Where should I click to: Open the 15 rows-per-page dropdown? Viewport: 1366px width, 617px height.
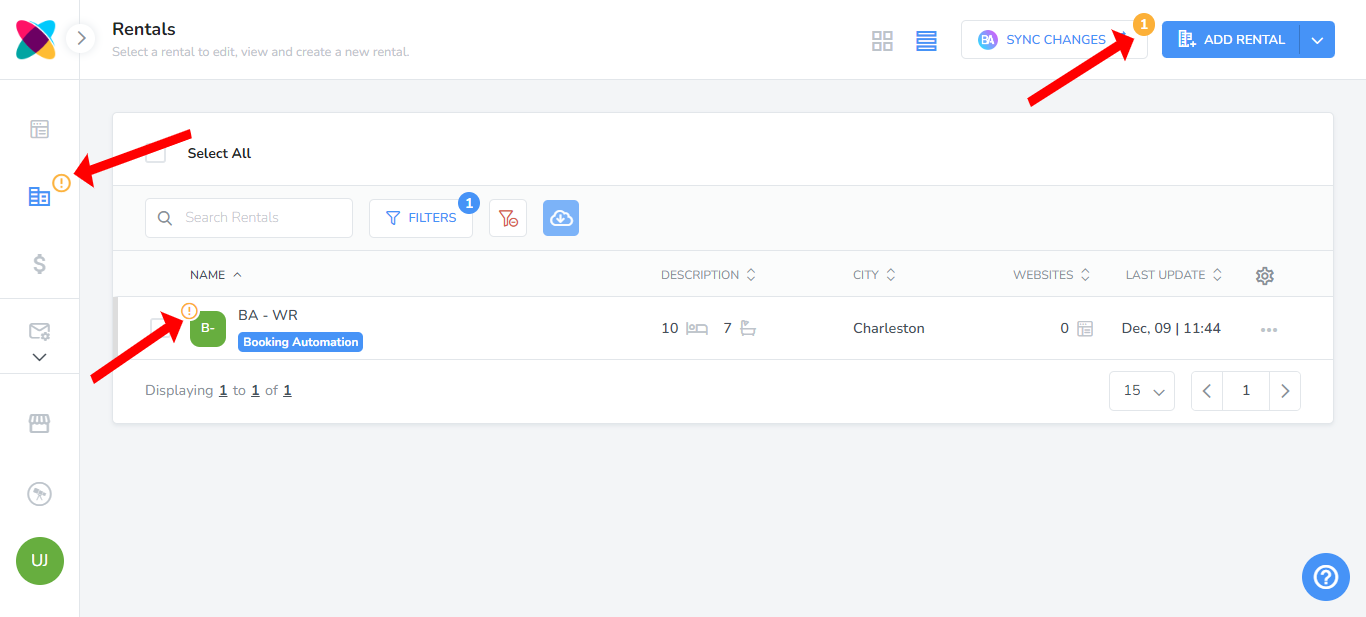[x=1142, y=391]
